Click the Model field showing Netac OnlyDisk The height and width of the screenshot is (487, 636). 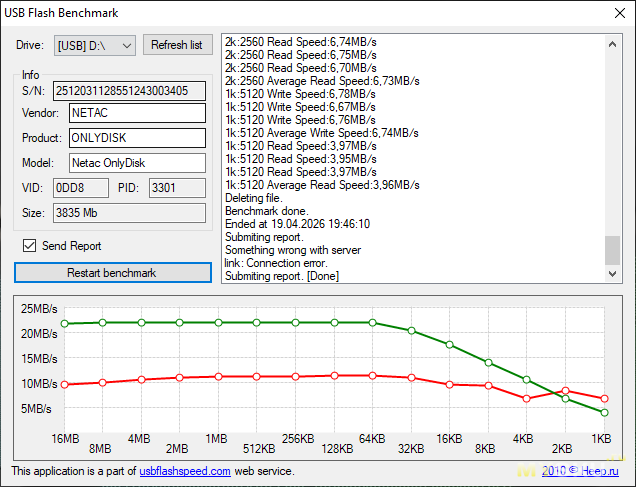tap(137, 162)
